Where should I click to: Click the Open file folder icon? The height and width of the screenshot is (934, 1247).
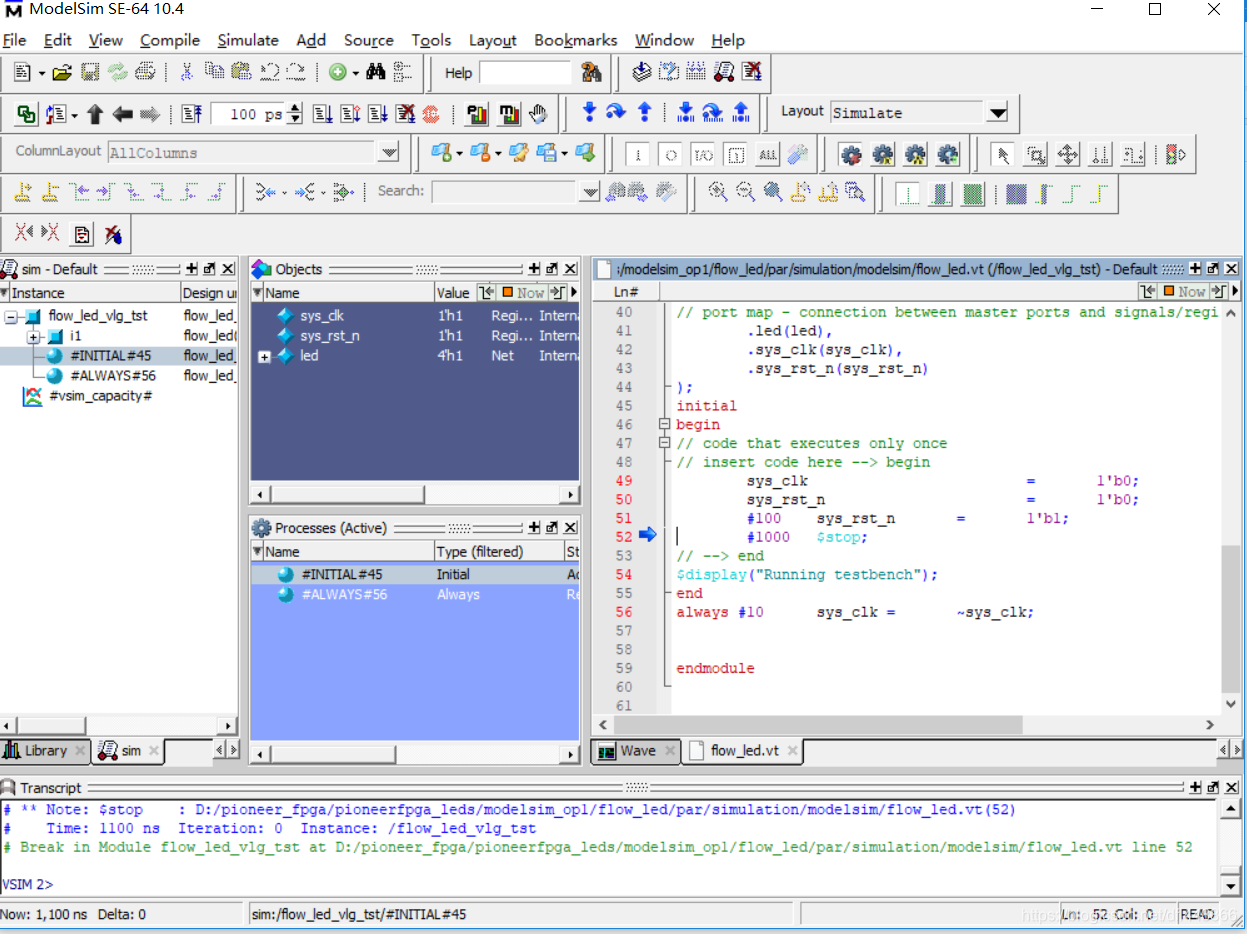pos(62,72)
